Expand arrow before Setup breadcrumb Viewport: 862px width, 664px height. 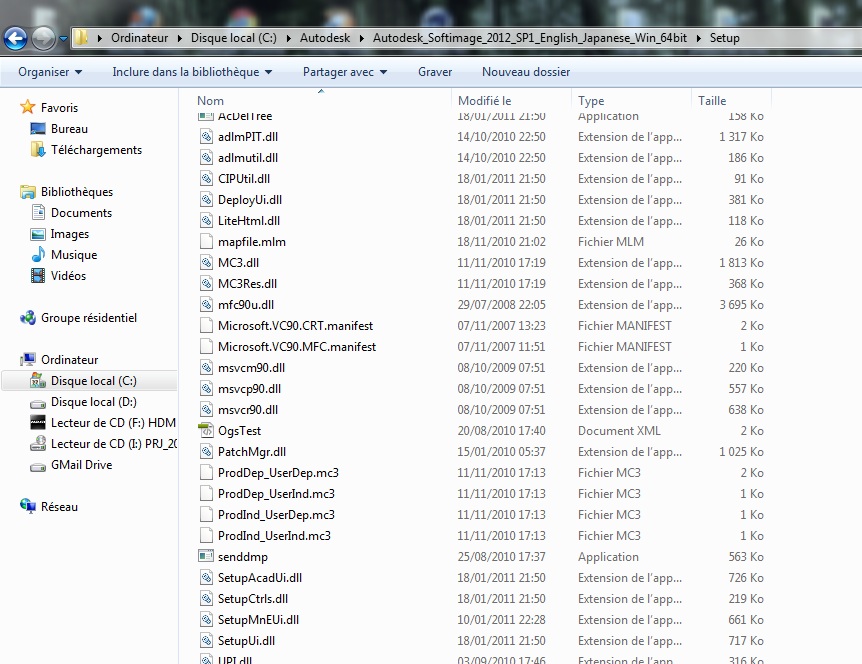pos(698,38)
